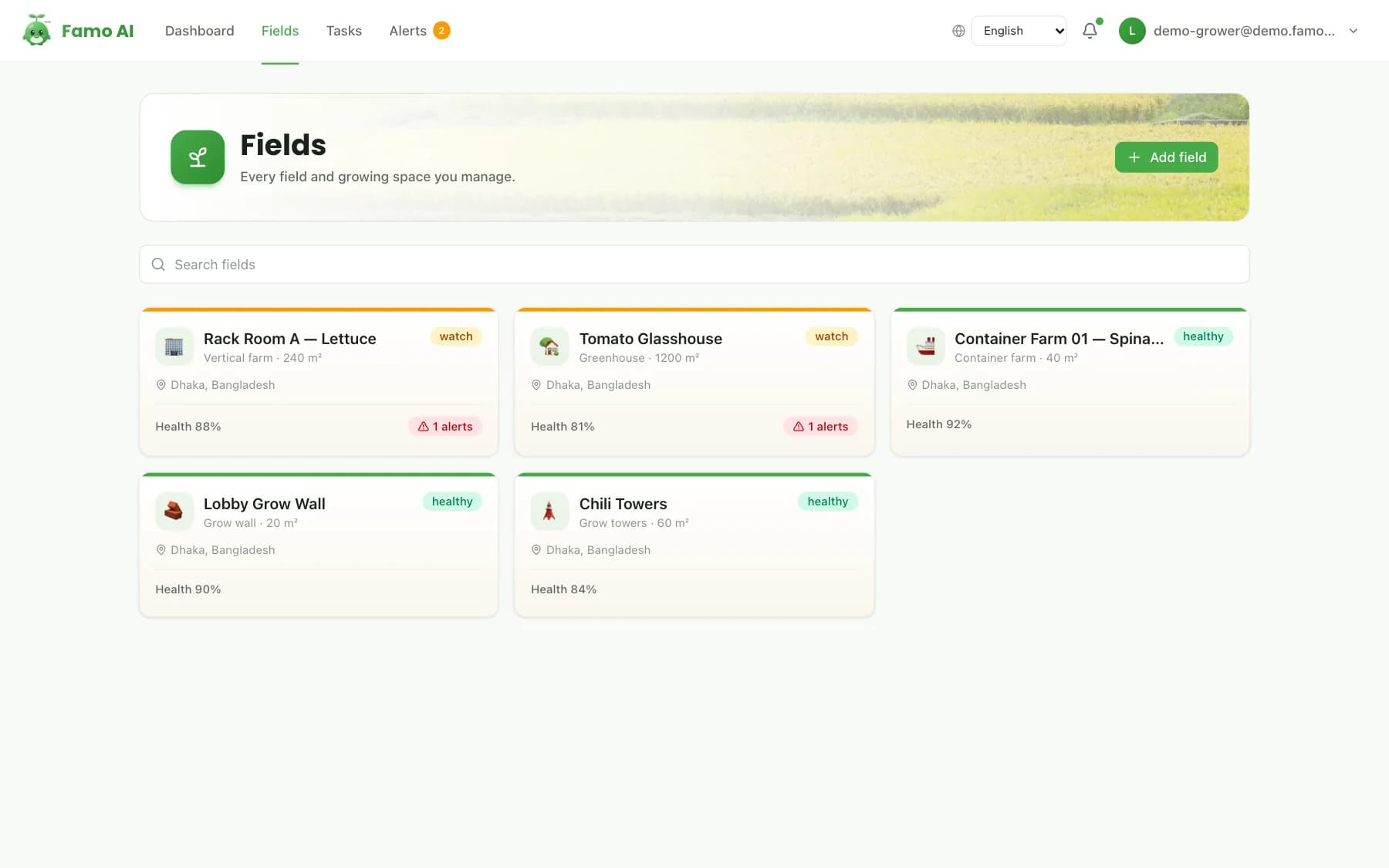
Task: Click the Lobby Grow Wall brick icon
Action: tap(174, 512)
